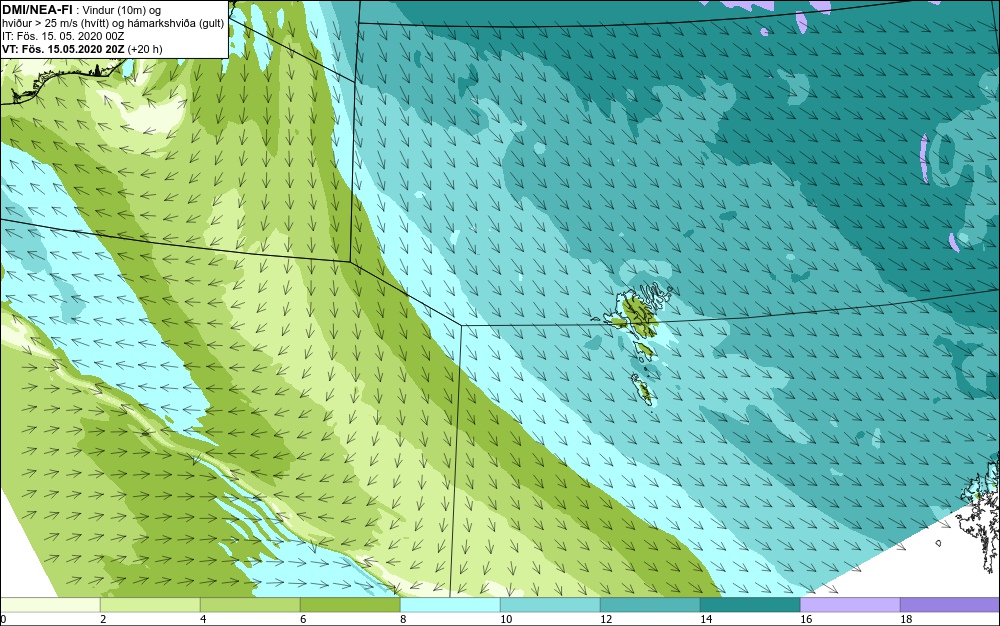
Task: Click the legend value label 10
Action: click(x=506, y=619)
